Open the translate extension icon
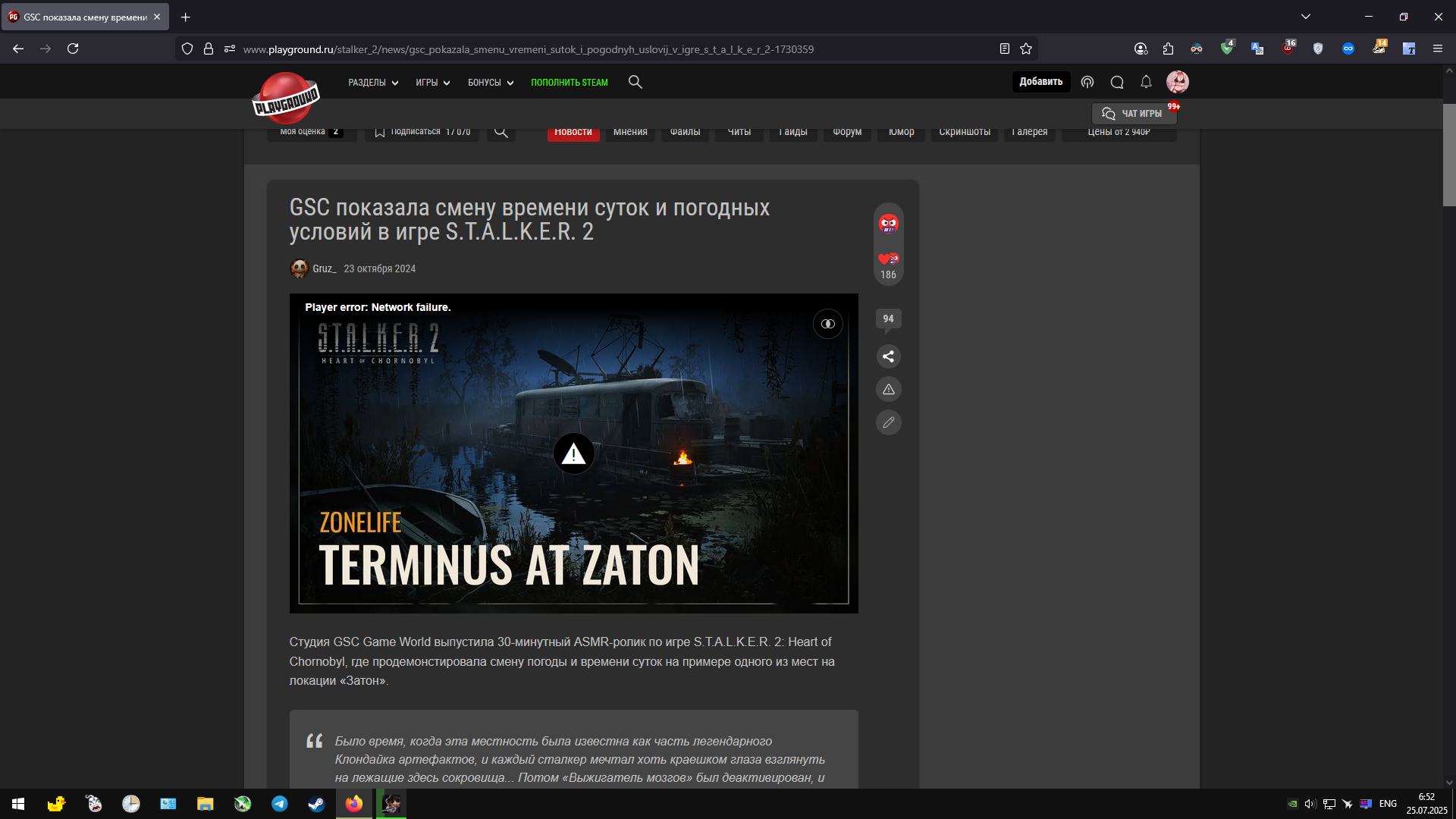This screenshot has height=819, width=1456. pyautogui.click(x=1257, y=49)
